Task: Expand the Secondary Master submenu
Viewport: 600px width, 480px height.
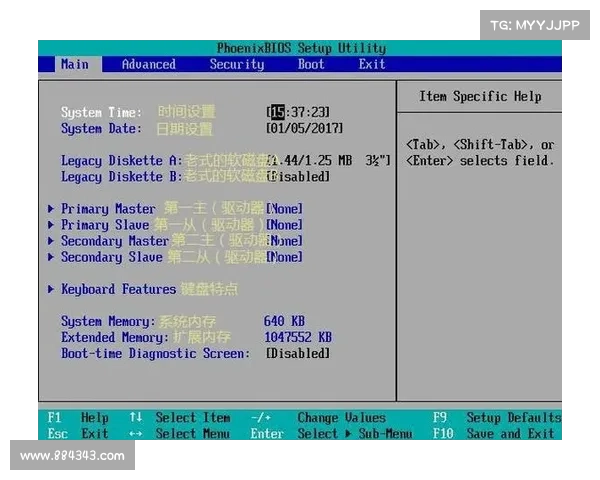Action: (114, 241)
